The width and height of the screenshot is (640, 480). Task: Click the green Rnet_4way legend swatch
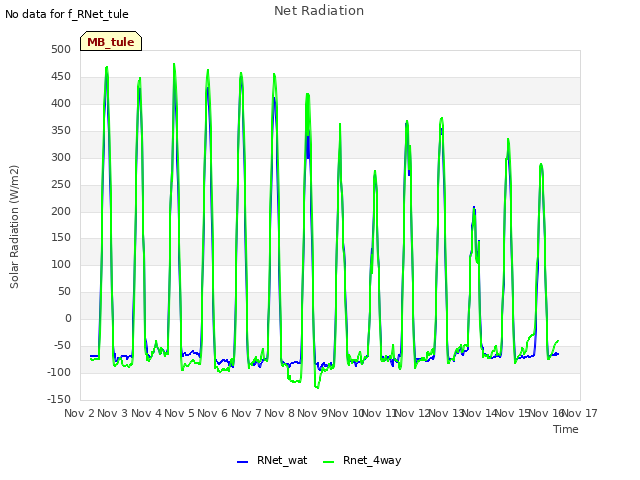click(x=328, y=462)
